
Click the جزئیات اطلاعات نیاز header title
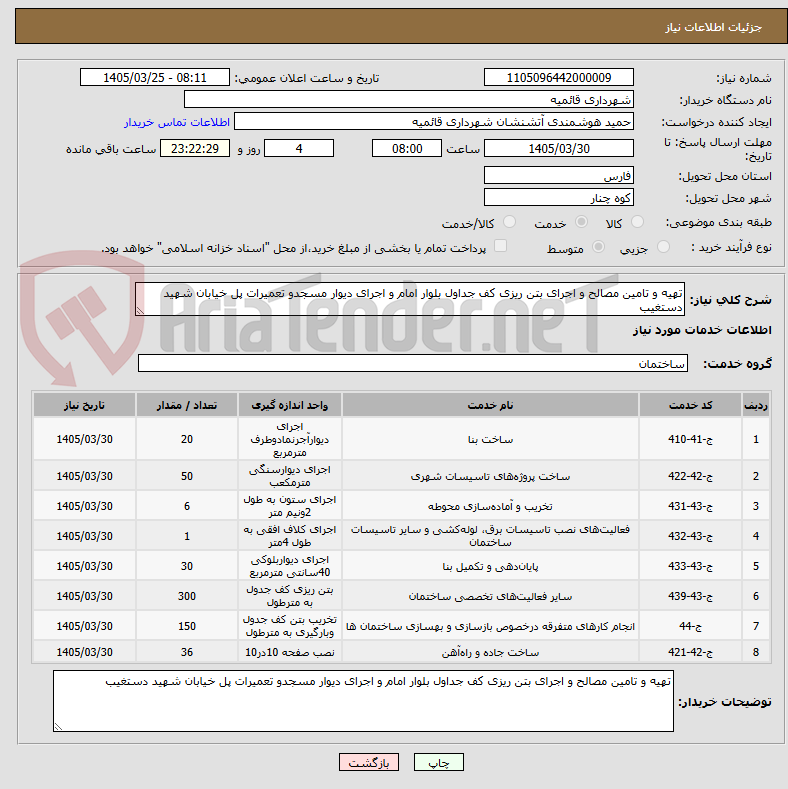pos(714,27)
